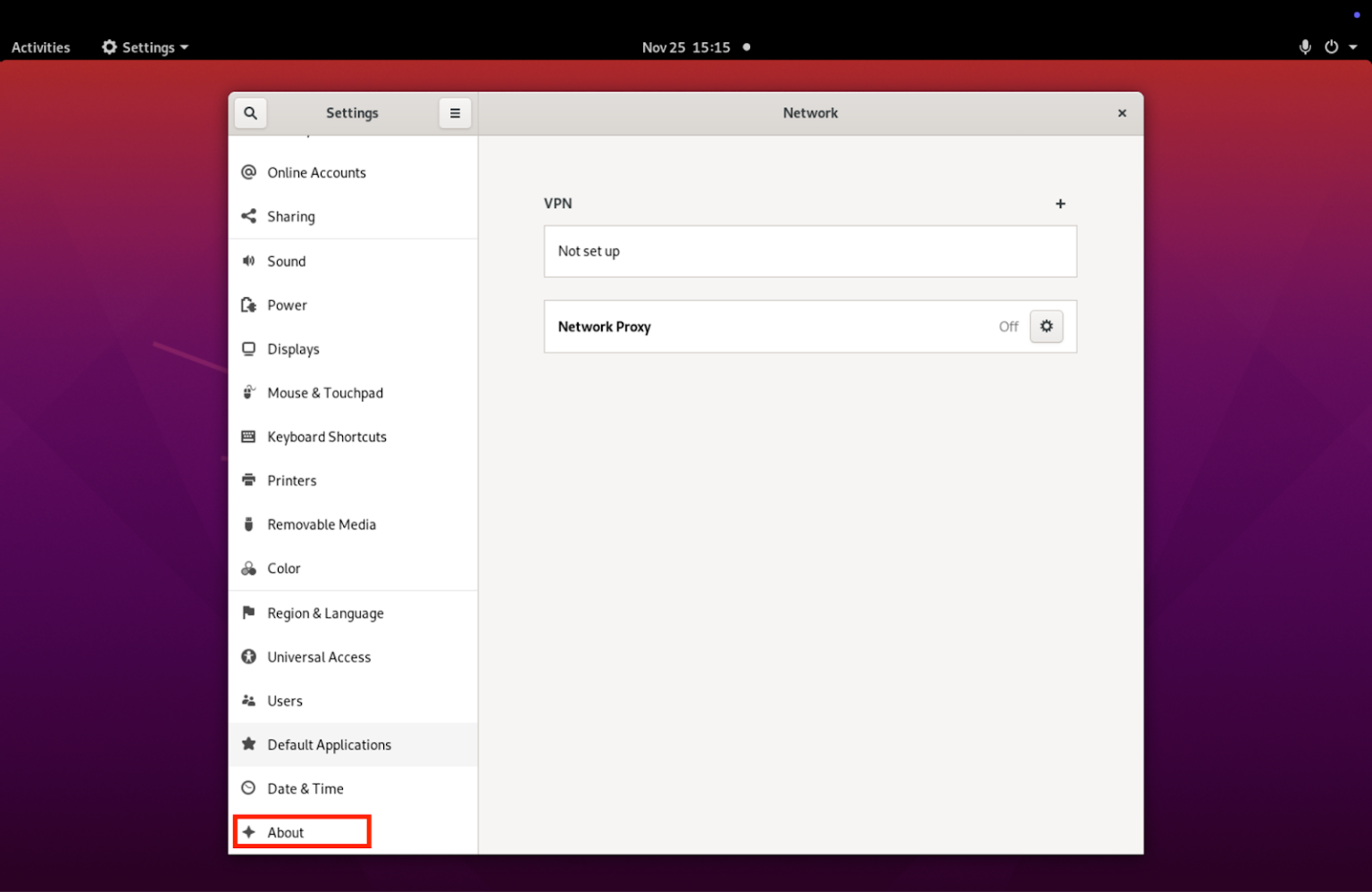Add a new VPN connection
The image size is (1372, 892).
tap(1059, 204)
